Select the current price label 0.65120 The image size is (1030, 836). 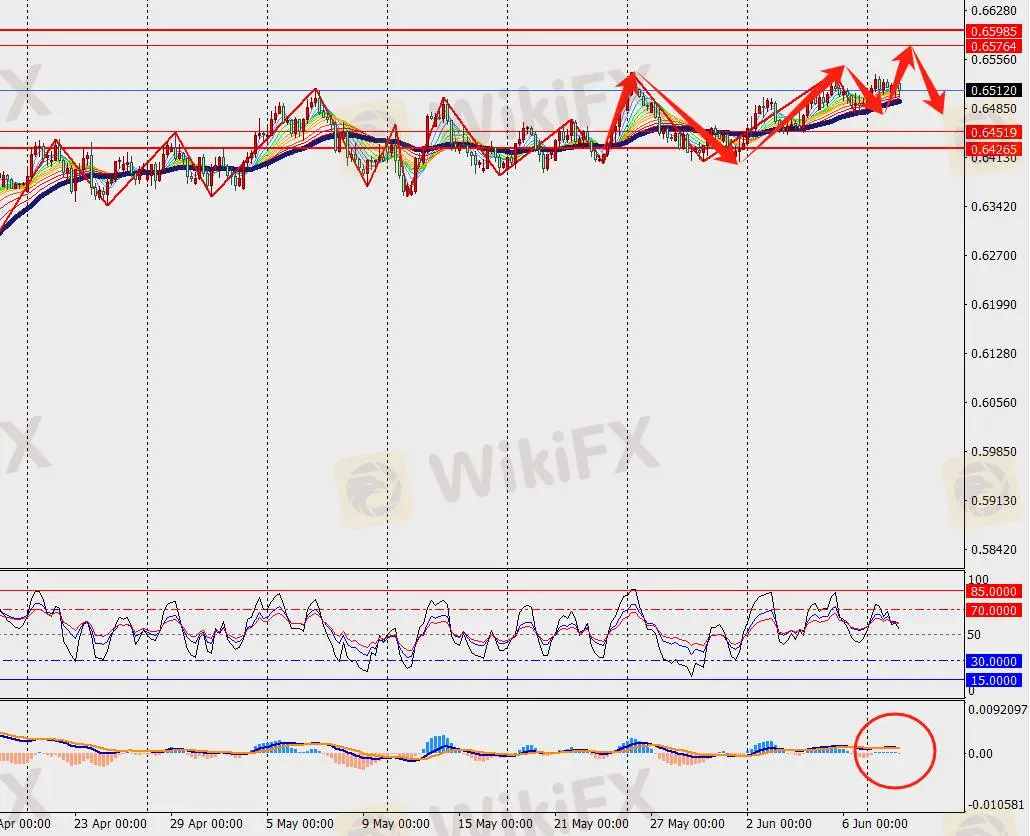[994, 90]
